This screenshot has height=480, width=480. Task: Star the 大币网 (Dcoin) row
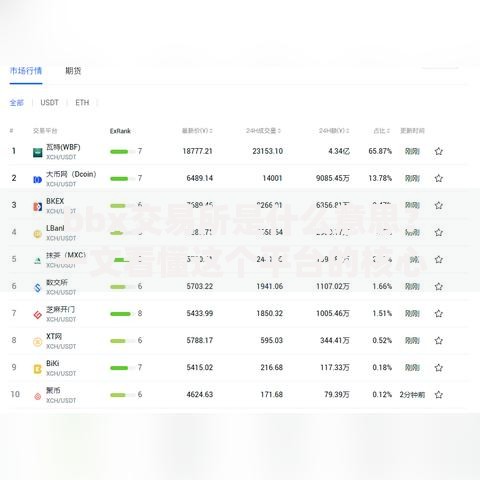pyautogui.click(x=439, y=178)
